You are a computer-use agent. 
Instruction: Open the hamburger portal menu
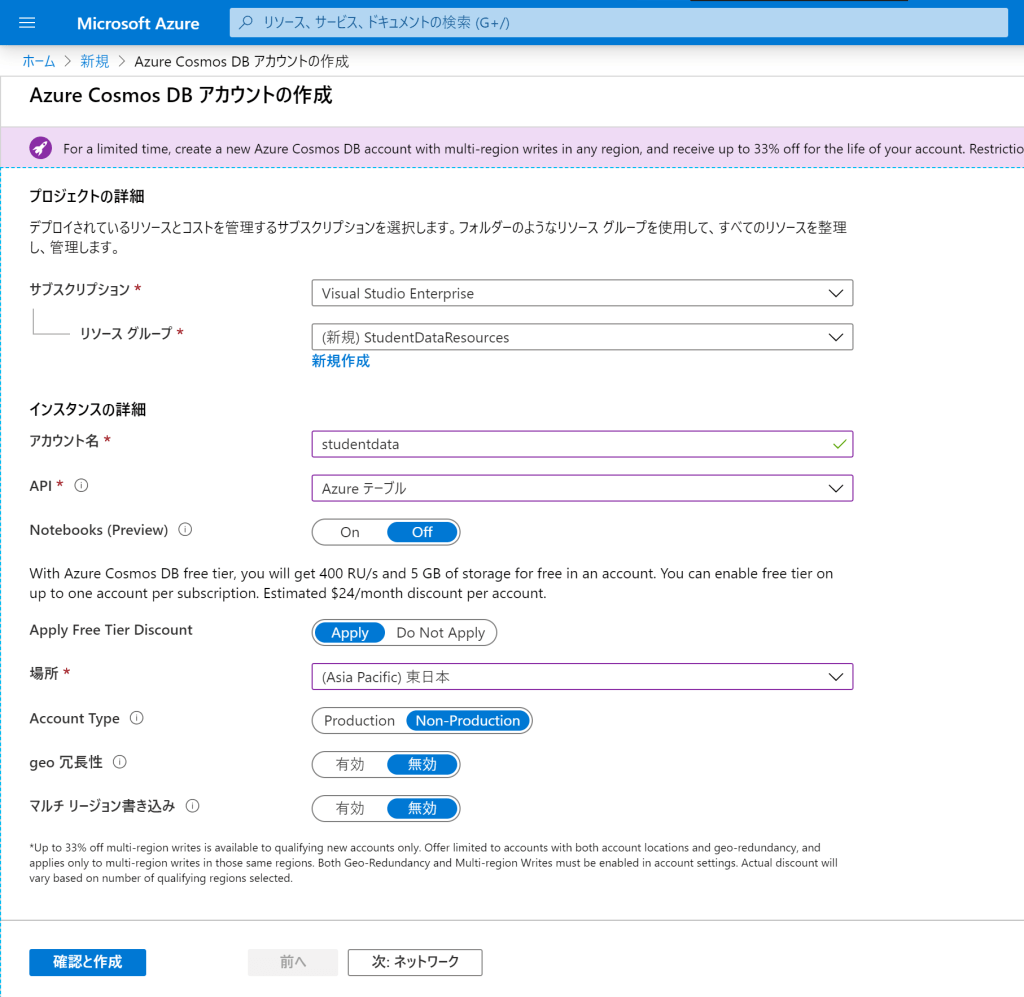click(x=27, y=23)
